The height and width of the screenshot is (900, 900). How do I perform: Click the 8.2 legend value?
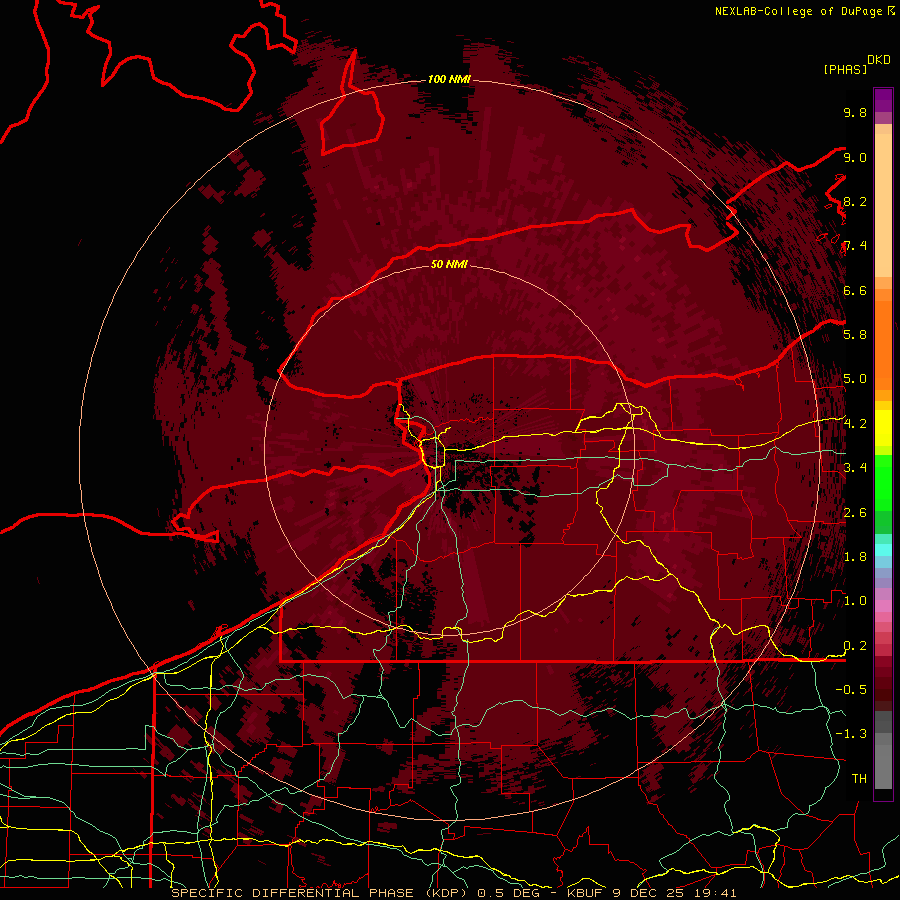coord(855,201)
